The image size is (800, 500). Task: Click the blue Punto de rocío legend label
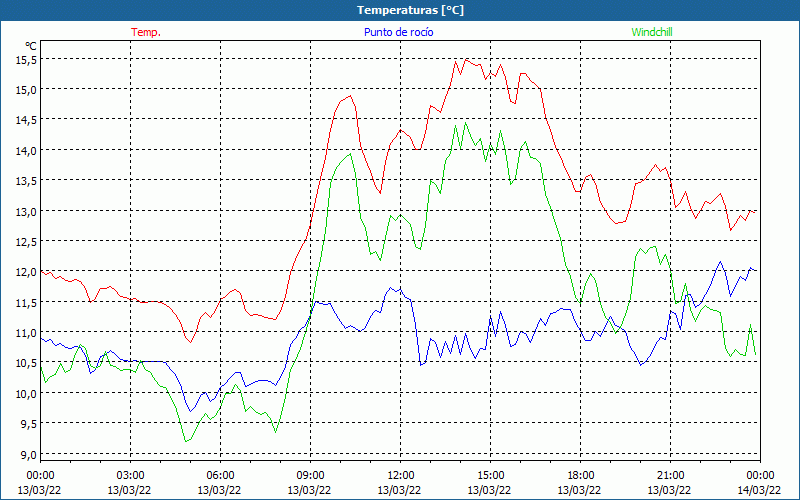coord(398,32)
